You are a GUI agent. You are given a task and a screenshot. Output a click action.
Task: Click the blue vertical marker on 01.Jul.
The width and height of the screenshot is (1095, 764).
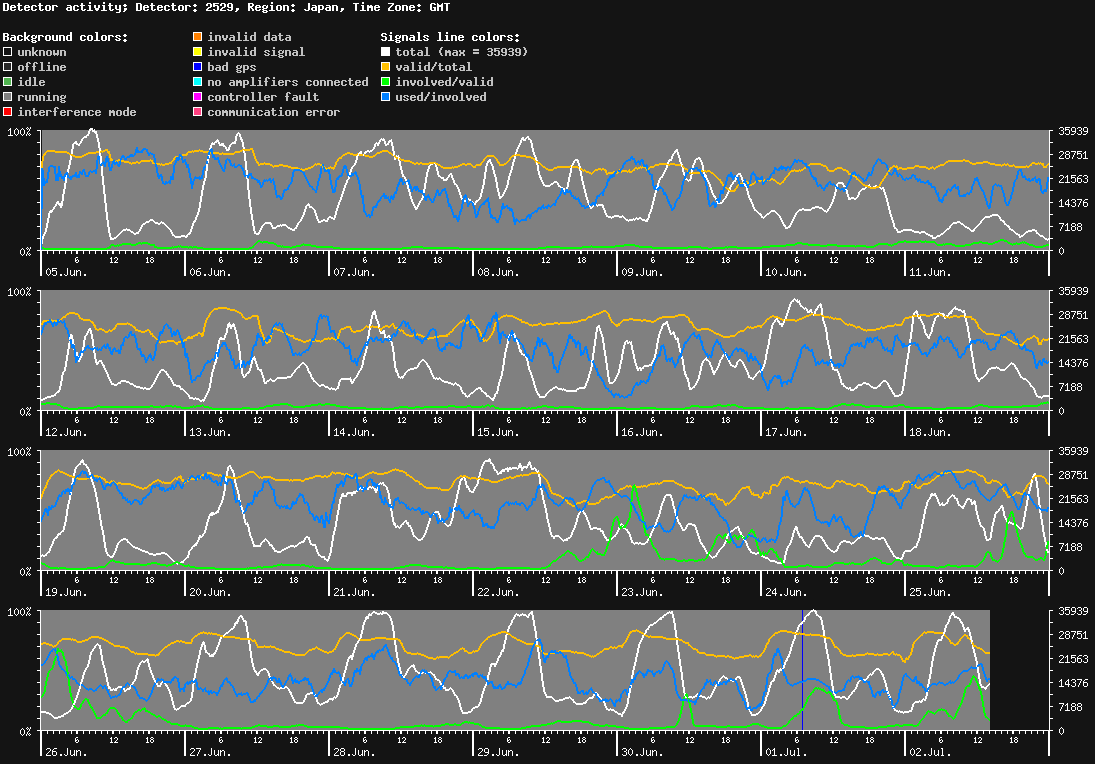pyautogui.click(x=802, y=670)
